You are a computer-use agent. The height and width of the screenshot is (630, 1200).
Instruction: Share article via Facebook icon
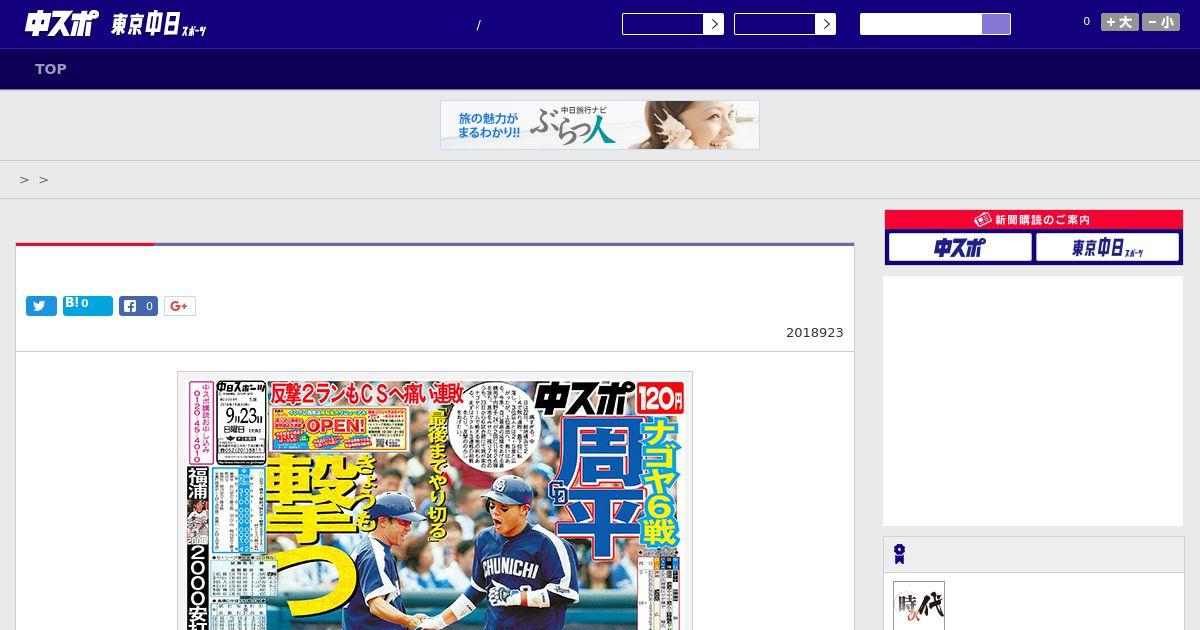coord(139,306)
